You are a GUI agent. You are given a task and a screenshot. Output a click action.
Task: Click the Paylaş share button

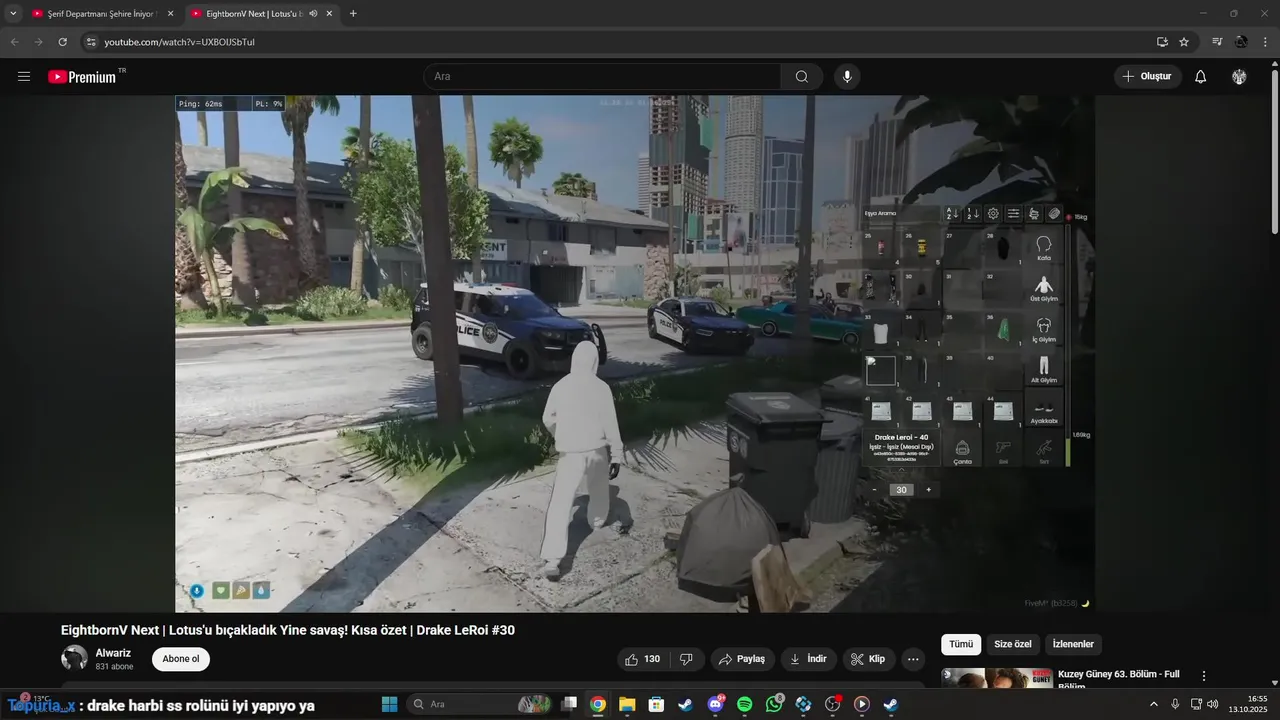pos(743,659)
